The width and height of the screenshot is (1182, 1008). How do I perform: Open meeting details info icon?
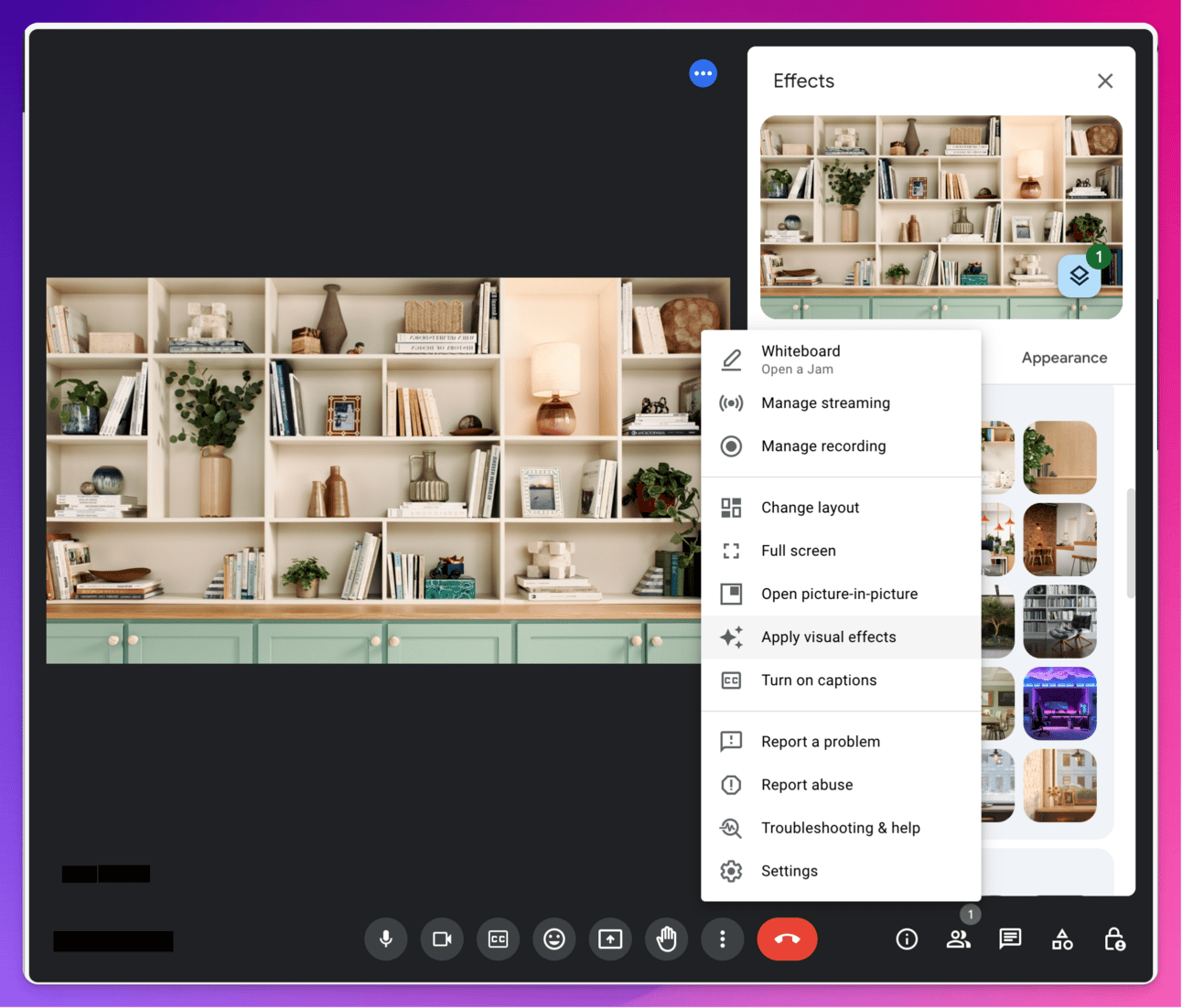tap(907, 939)
